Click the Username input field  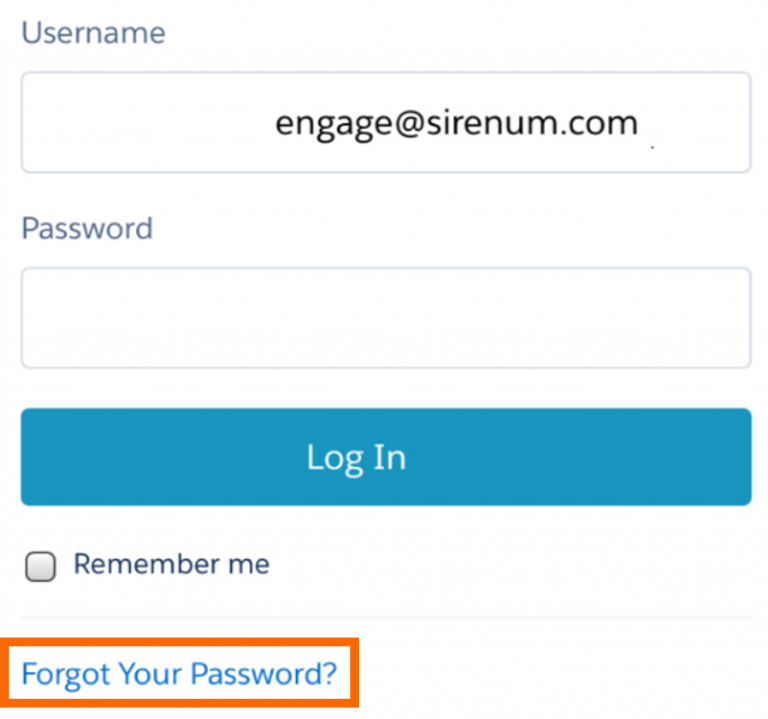[x=385, y=122]
